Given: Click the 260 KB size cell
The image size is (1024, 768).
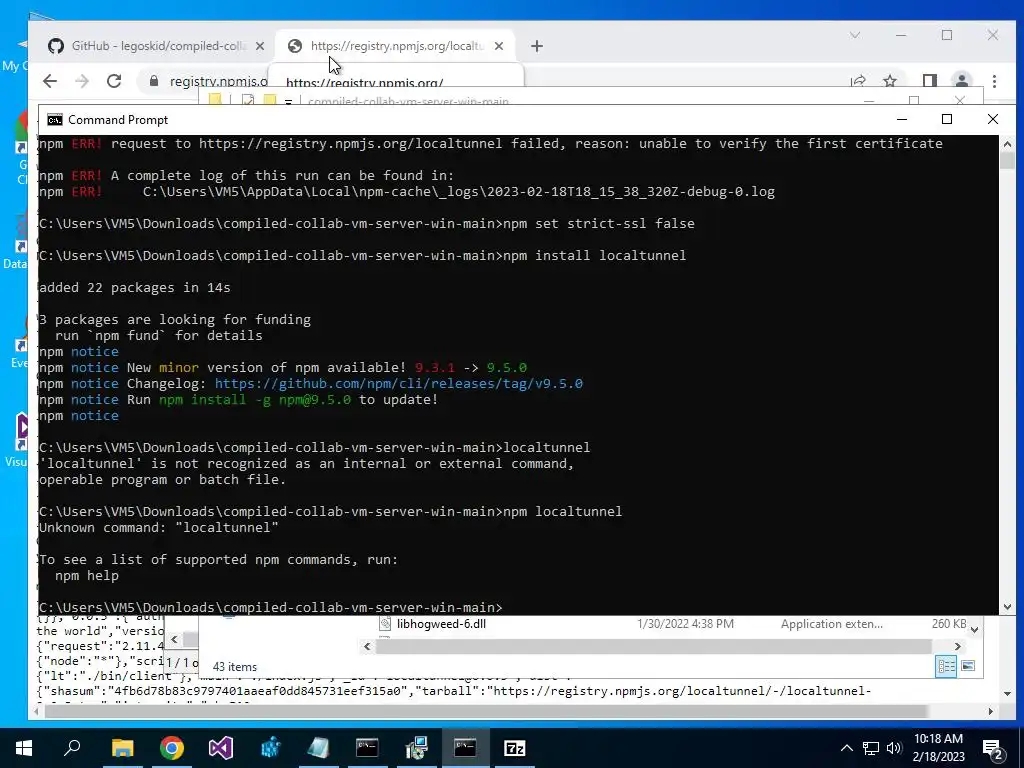Looking at the screenshot, I should (949, 624).
